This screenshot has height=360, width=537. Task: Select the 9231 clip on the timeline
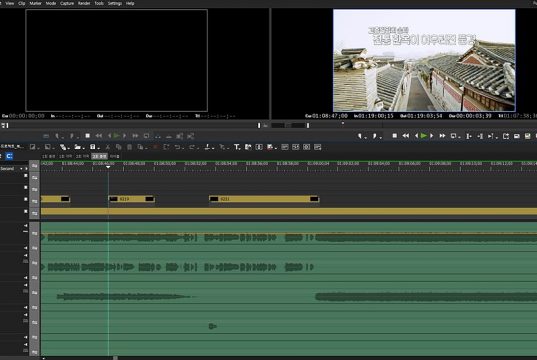pyautogui.click(x=264, y=199)
